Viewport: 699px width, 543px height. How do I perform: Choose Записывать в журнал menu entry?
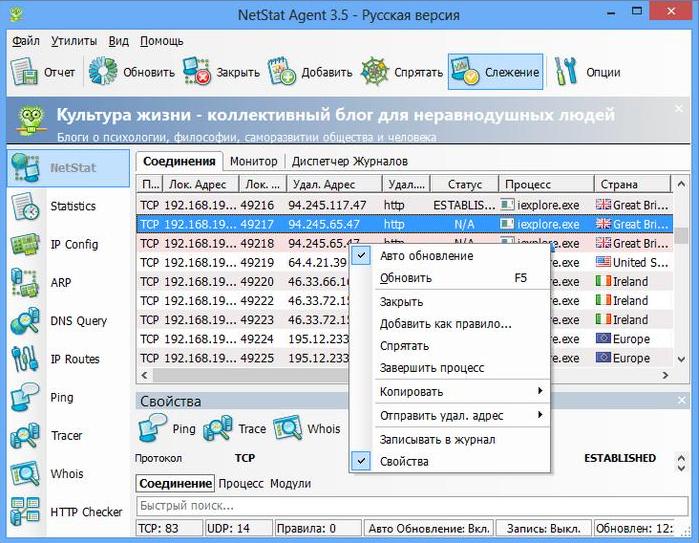[449, 440]
